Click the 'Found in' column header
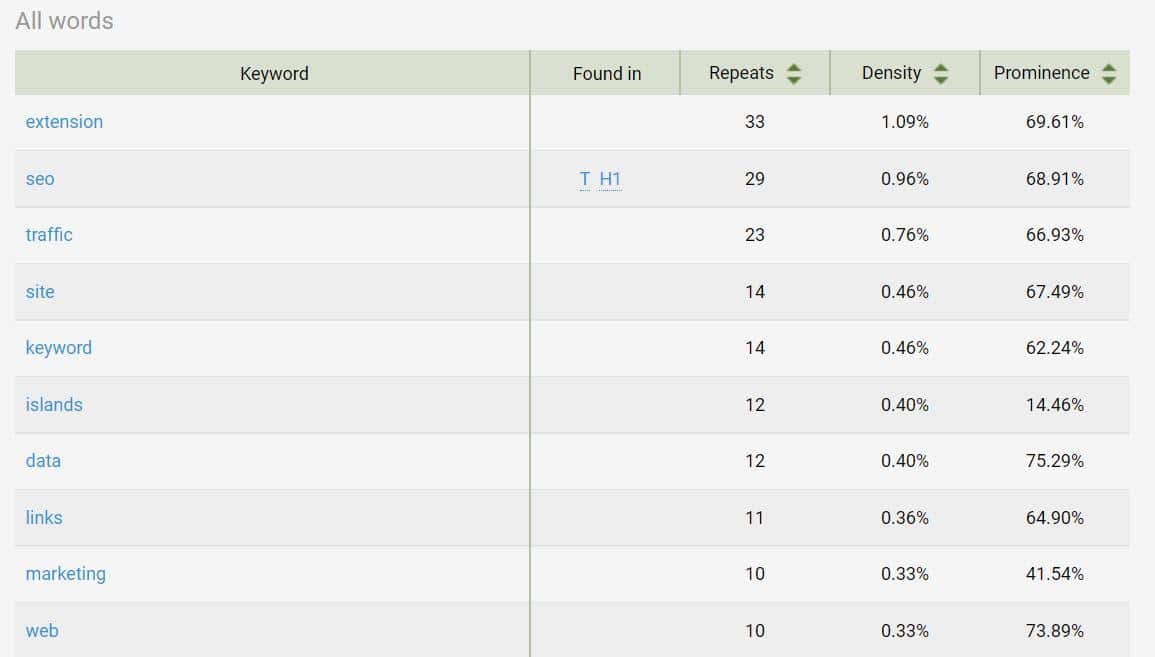The image size is (1155, 657). 607,74
